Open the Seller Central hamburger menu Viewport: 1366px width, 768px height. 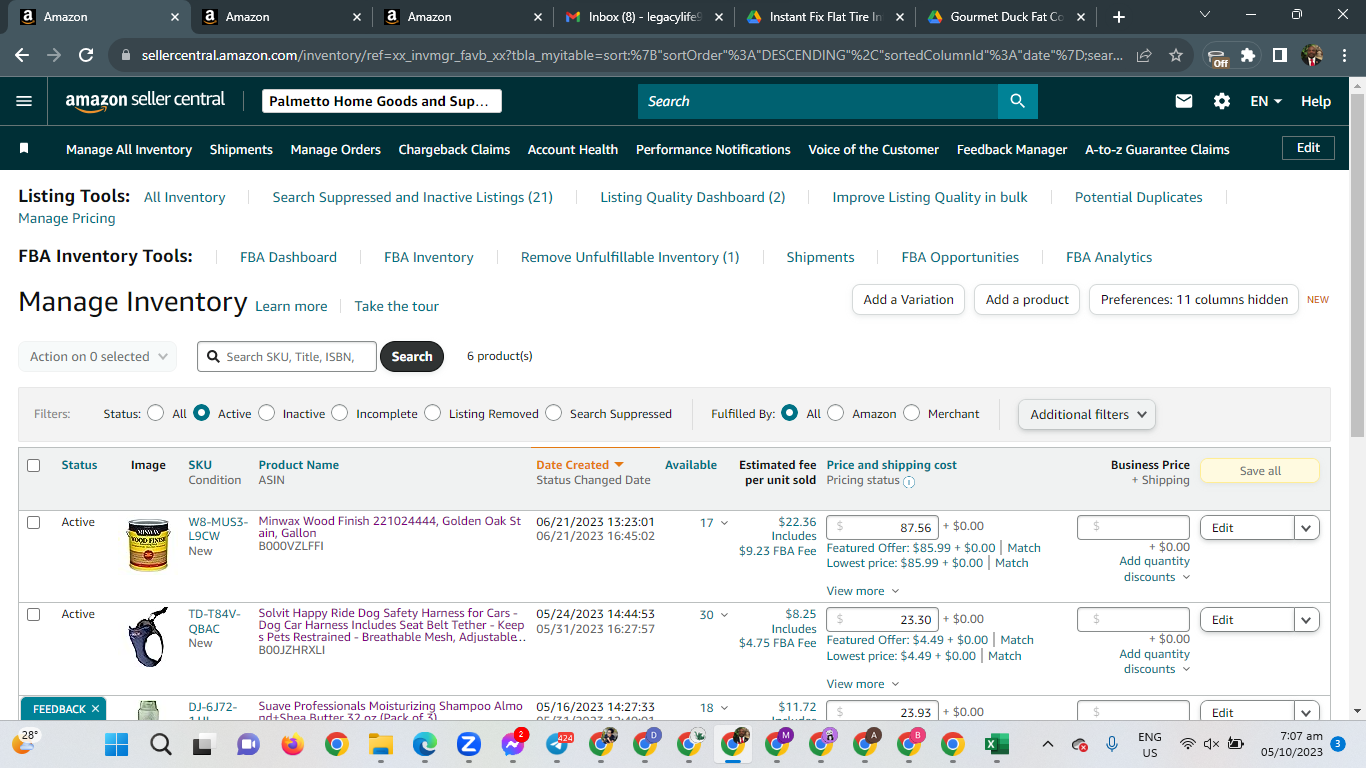[24, 101]
